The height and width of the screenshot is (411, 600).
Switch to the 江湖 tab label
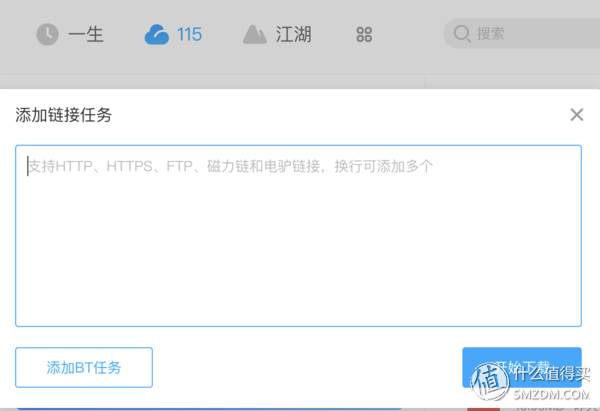(293, 34)
